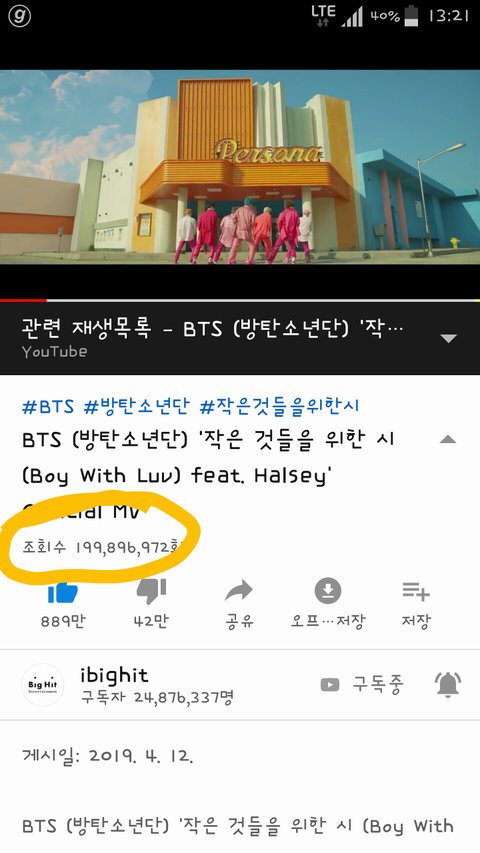Open the #작은것들을위한시 hashtag link
This screenshot has height=853, width=480.
click(x=279, y=406)
